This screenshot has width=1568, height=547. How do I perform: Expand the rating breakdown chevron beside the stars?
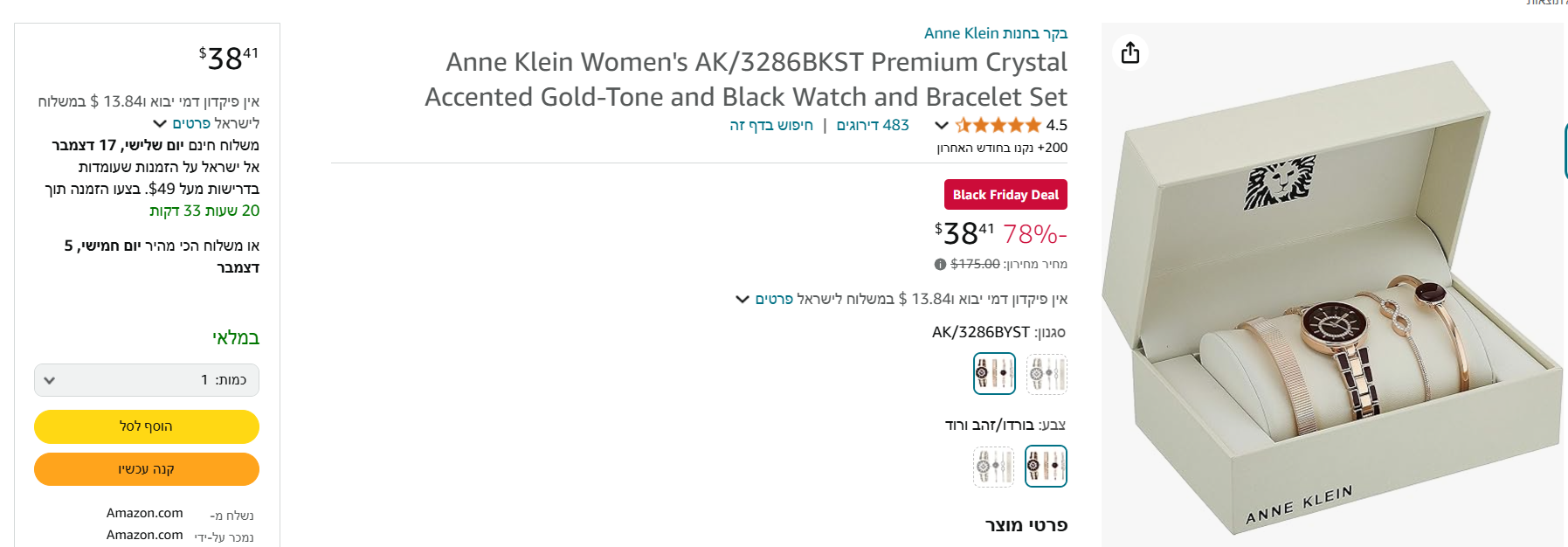942,125
